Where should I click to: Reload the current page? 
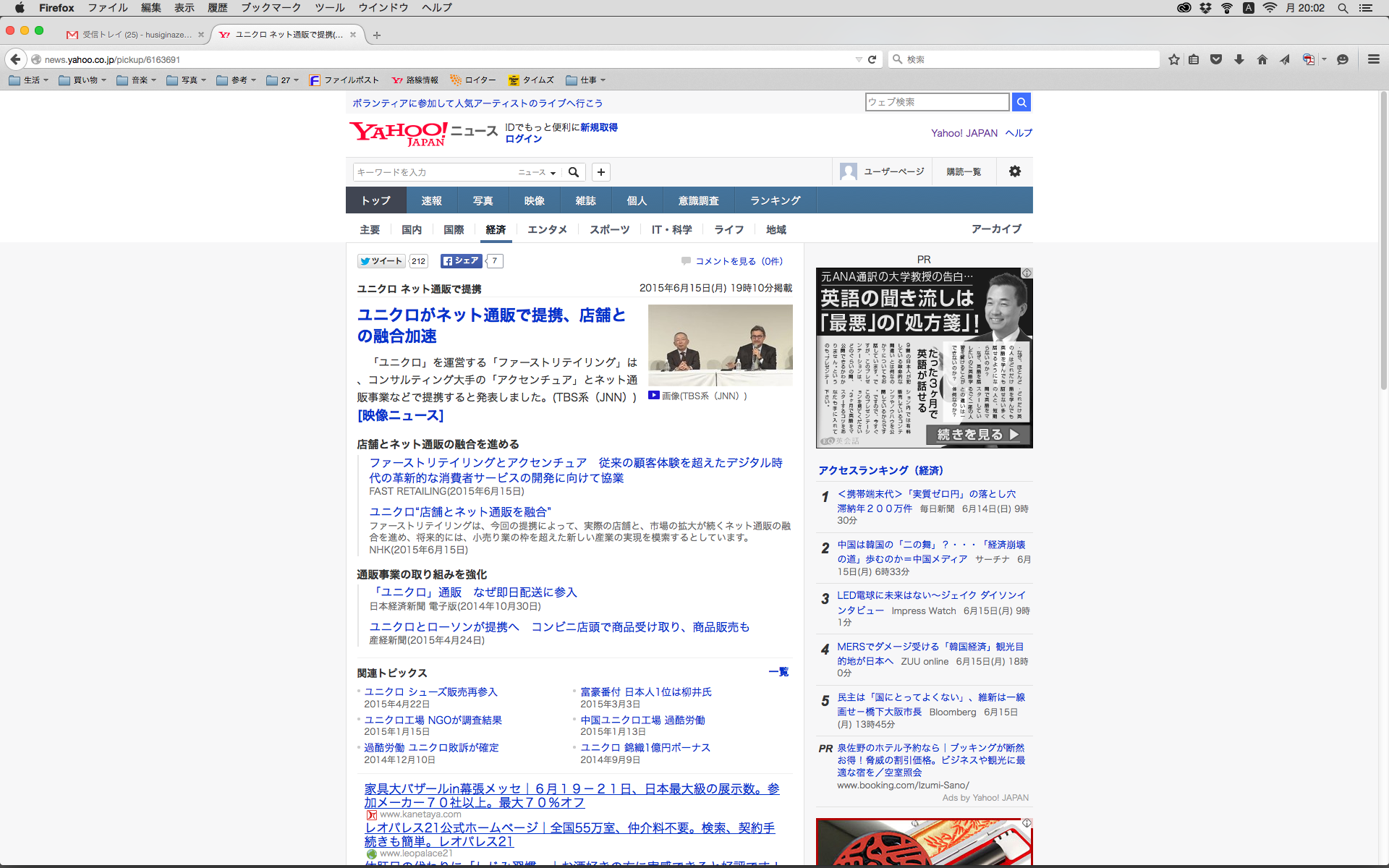click(872, 59)
